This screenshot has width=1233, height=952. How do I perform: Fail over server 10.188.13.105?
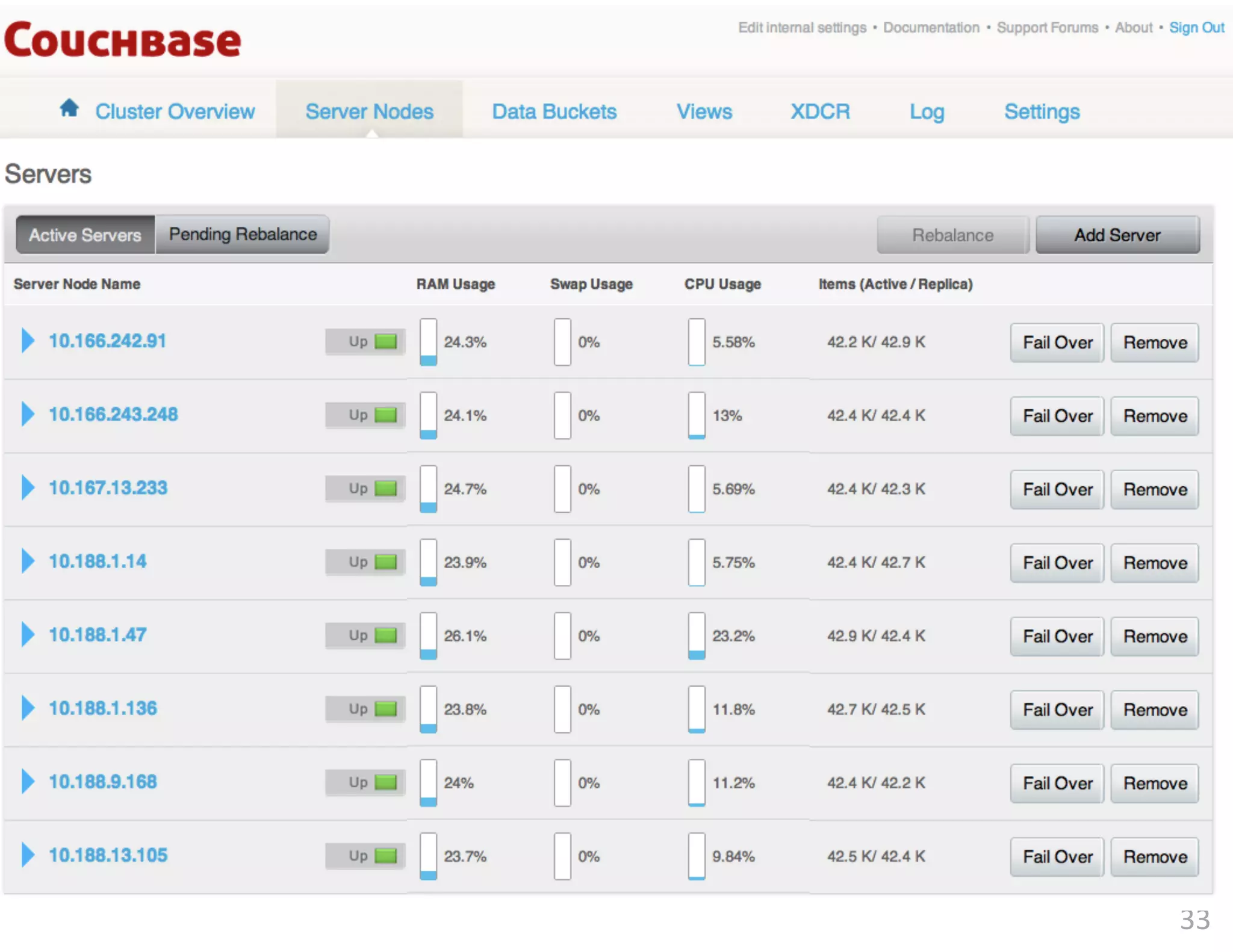[x=1057, y=856]
